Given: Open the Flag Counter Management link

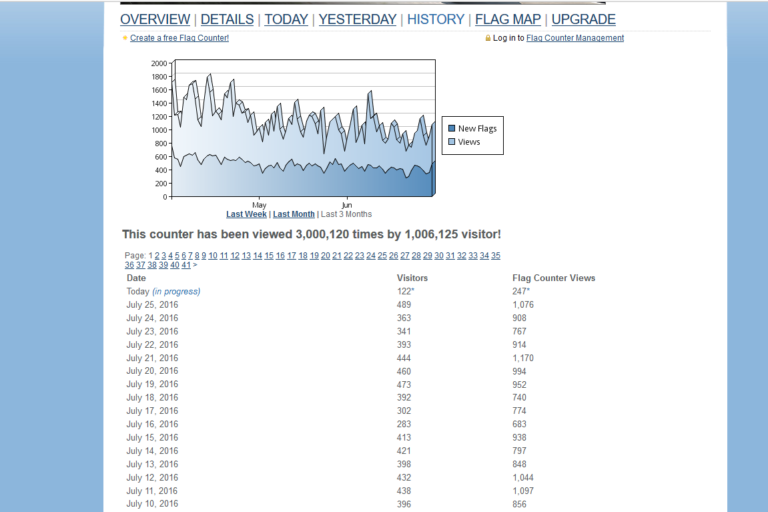Looking at the screenshot, I should pyautogui.click(x=575, y=38).
